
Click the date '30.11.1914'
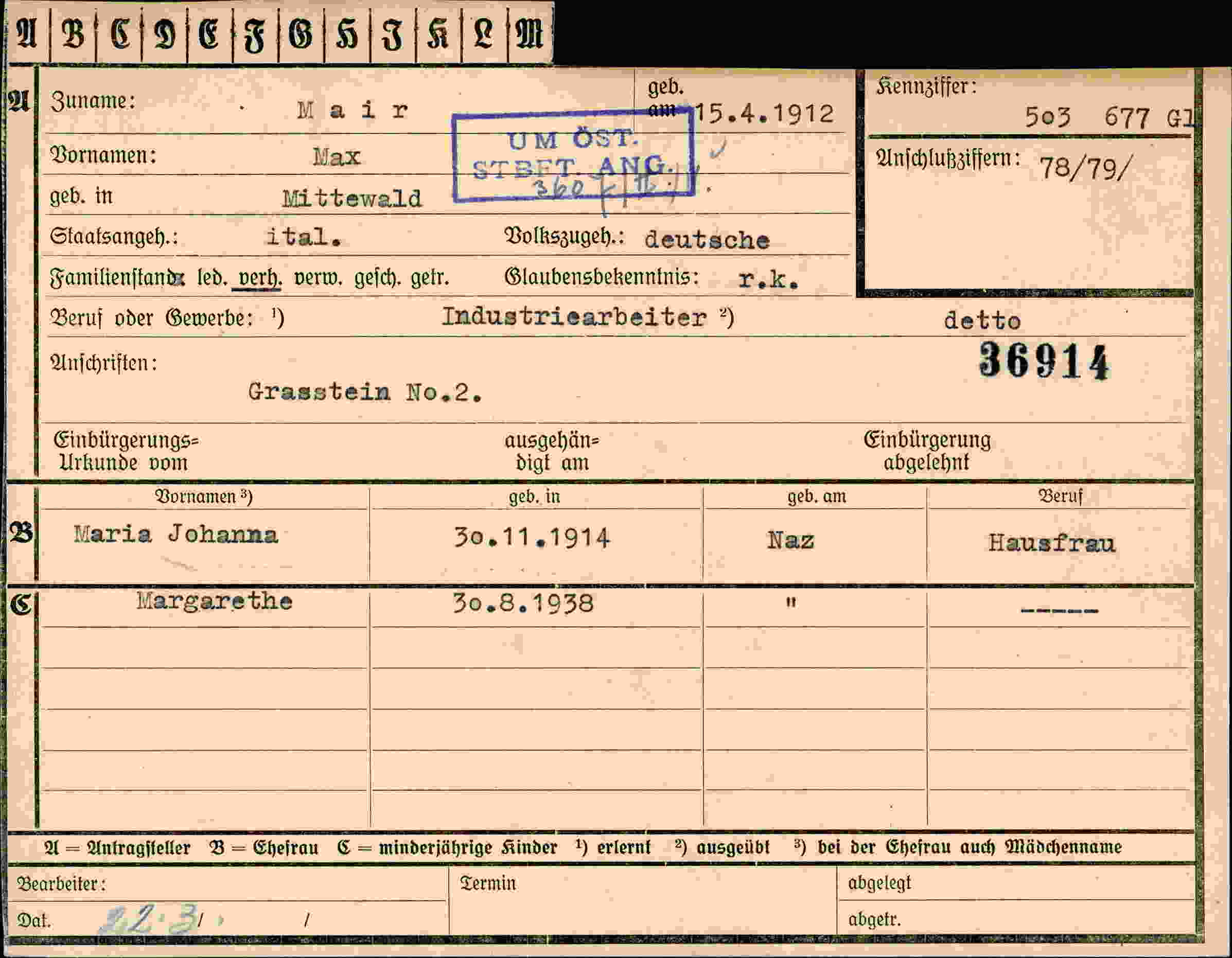click(532, 538)
